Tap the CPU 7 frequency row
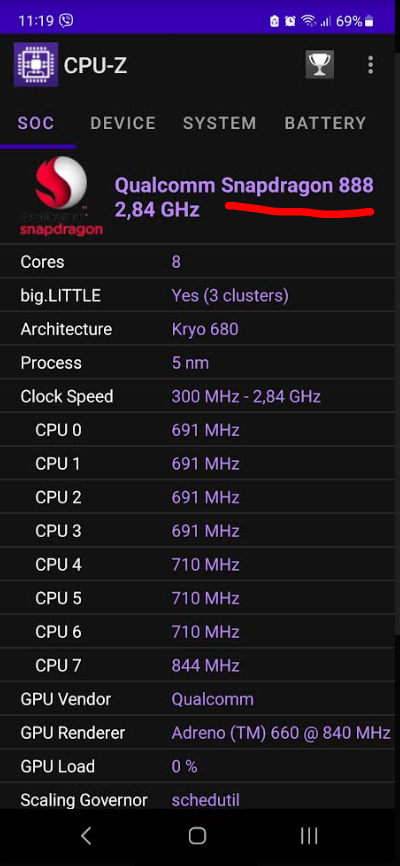Viewport: 400px width, 866px height. coord(200,666)
